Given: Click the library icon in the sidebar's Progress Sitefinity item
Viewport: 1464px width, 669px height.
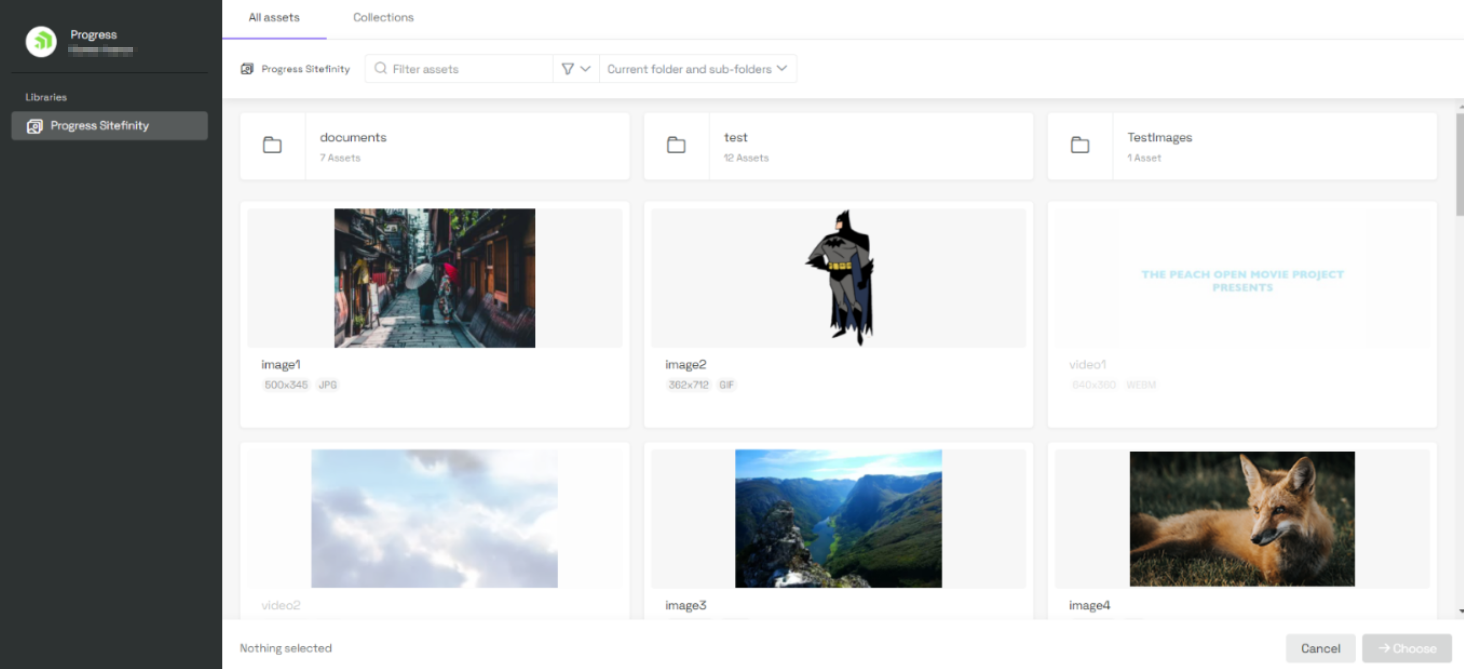Looking at the screenshot, I should [34, 126].
